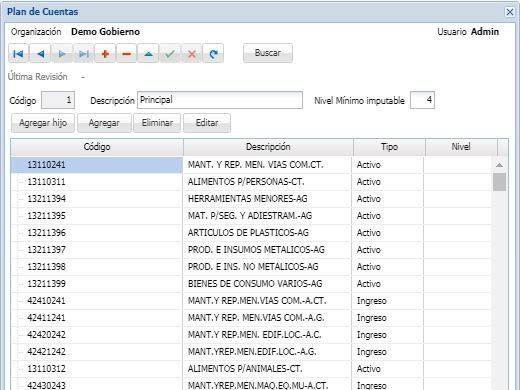
Task: Click the Eliminar button
Action: pos(157,123)
